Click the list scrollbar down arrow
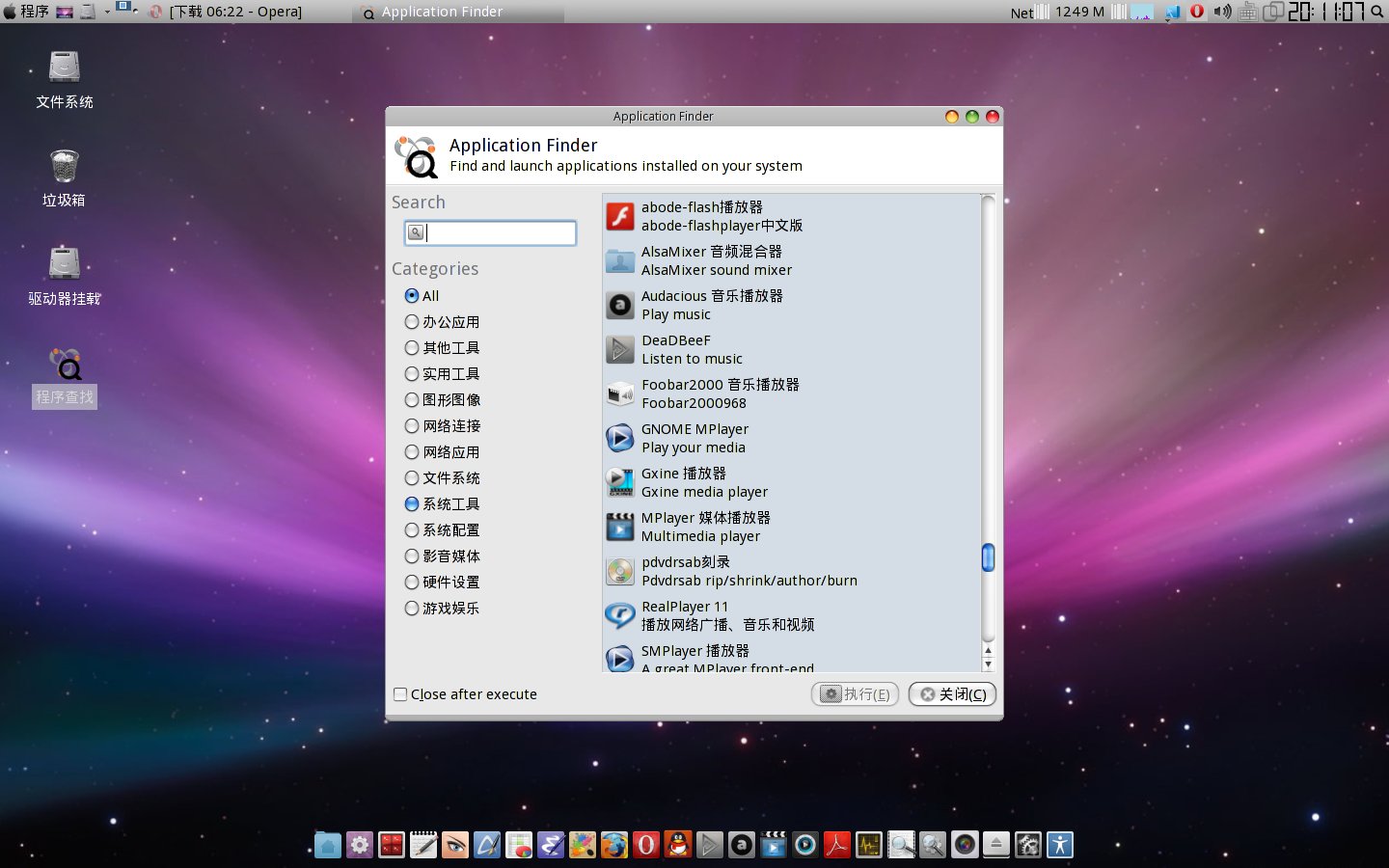 (x=988, y=665)
